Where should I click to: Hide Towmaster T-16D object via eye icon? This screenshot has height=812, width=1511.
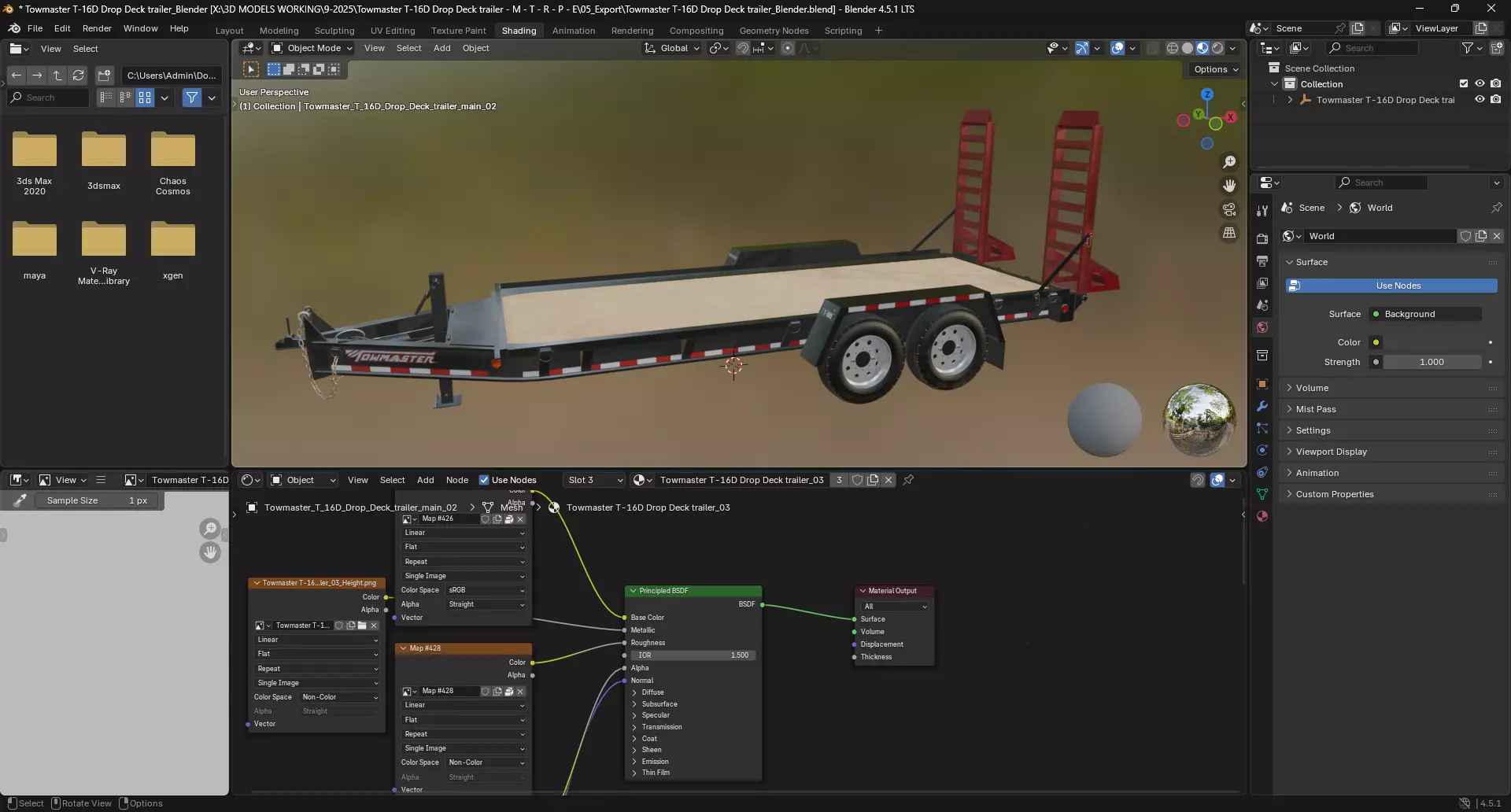coord(1480,100)
